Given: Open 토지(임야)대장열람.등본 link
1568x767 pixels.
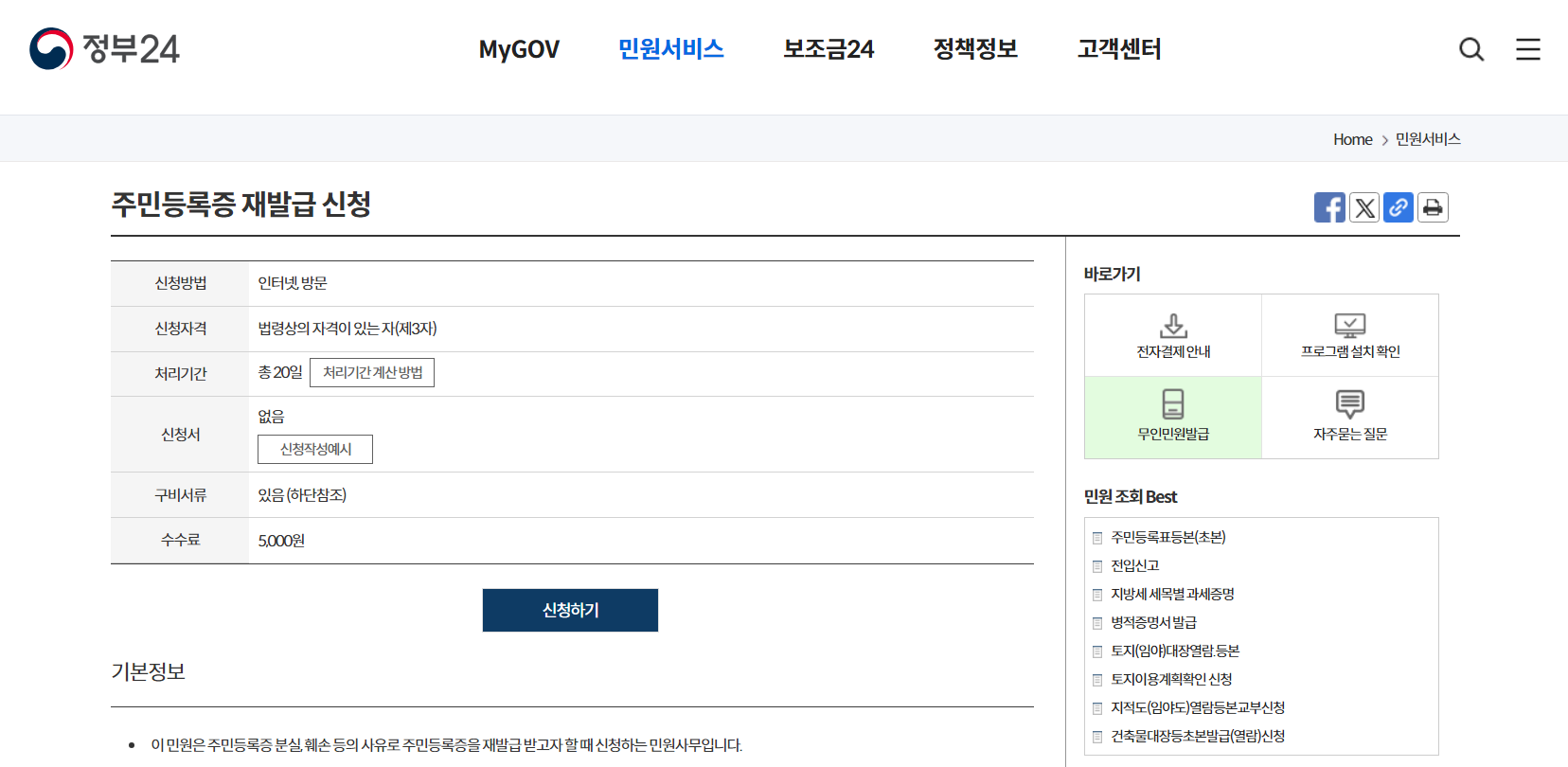Looking at the screenshot, I should click(1175, 651).
